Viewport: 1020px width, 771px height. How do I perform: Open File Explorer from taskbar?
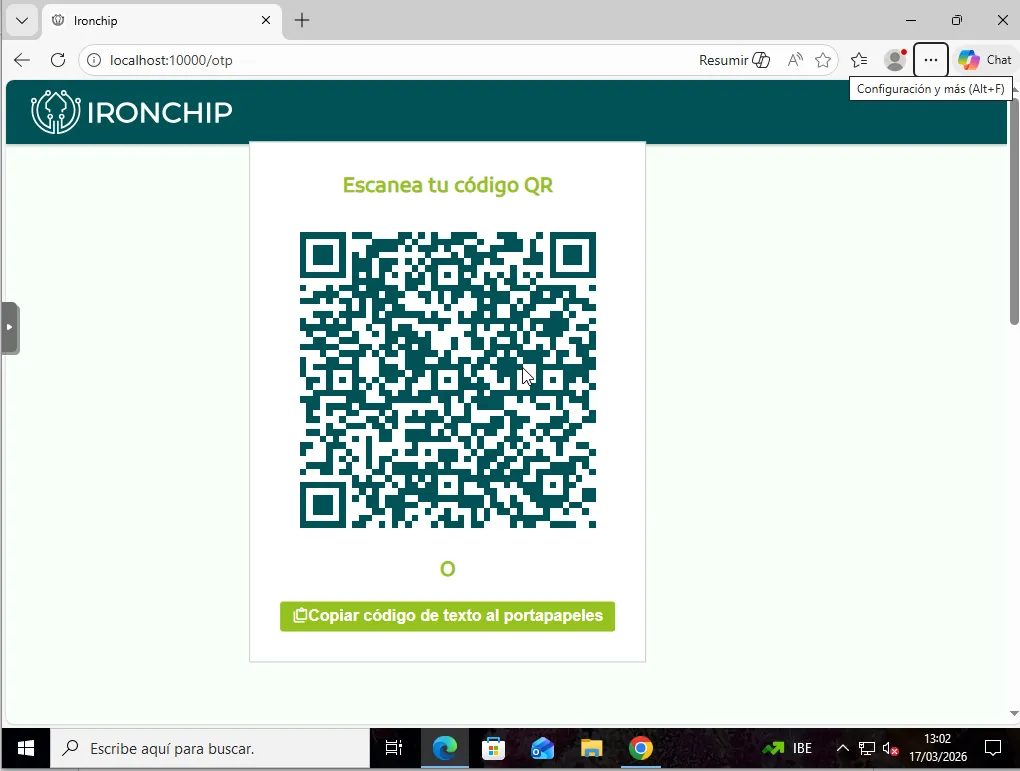591,748
